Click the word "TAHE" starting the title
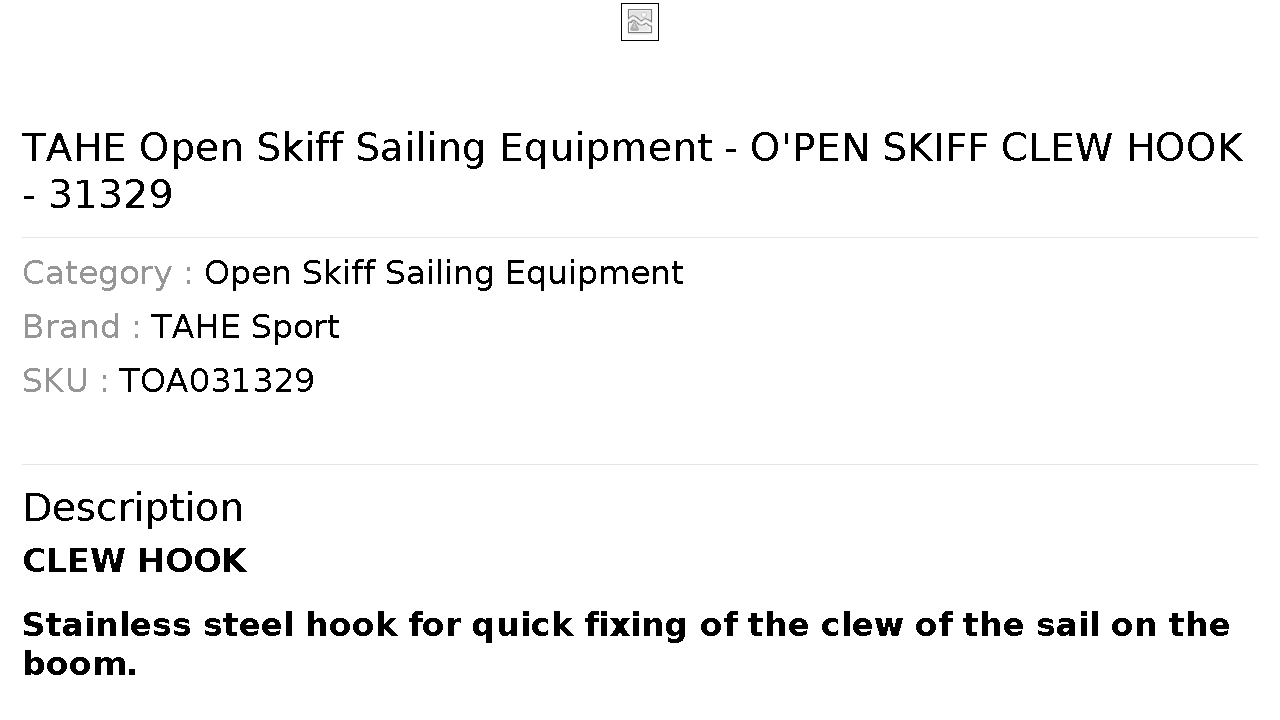1280x720 pixels. coord(76,148)
